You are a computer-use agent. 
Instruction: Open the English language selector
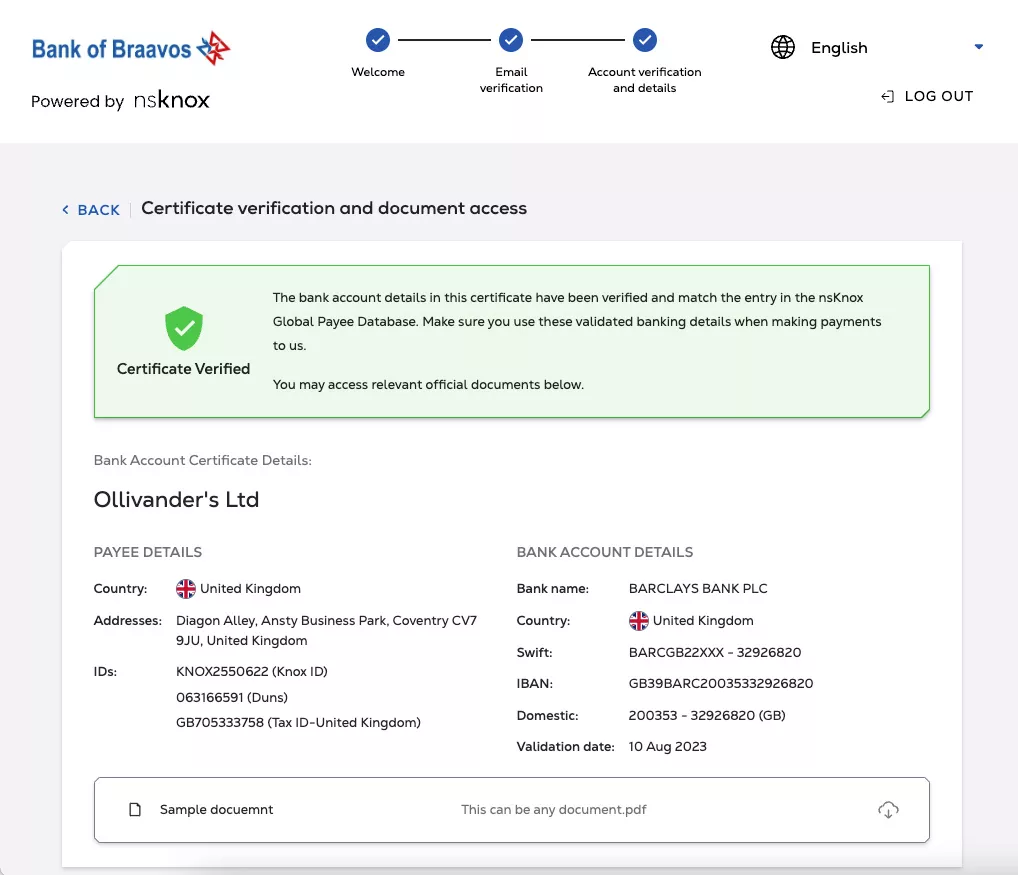[839, 48]
